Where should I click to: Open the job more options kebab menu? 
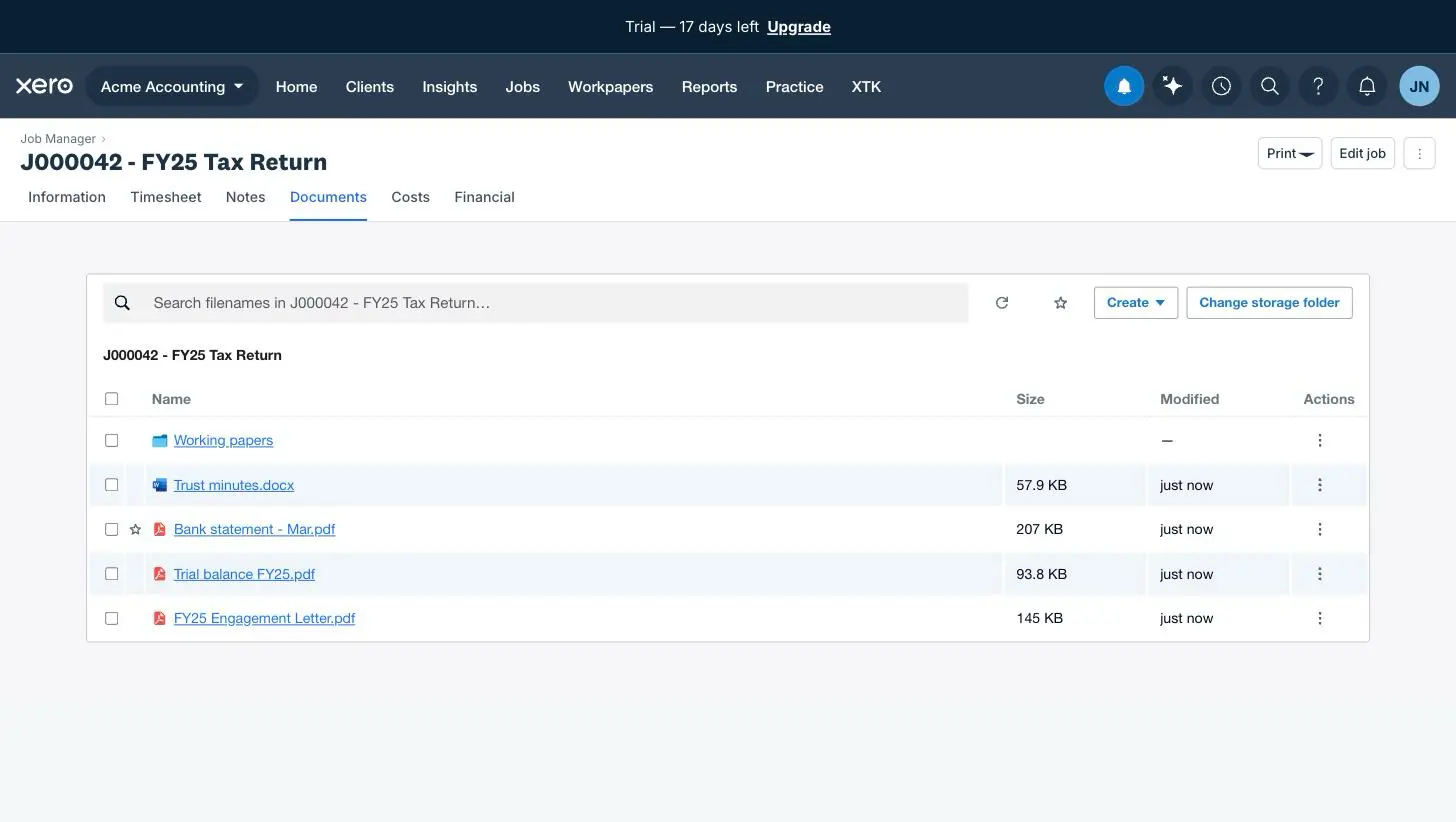tap(1419, 153)
